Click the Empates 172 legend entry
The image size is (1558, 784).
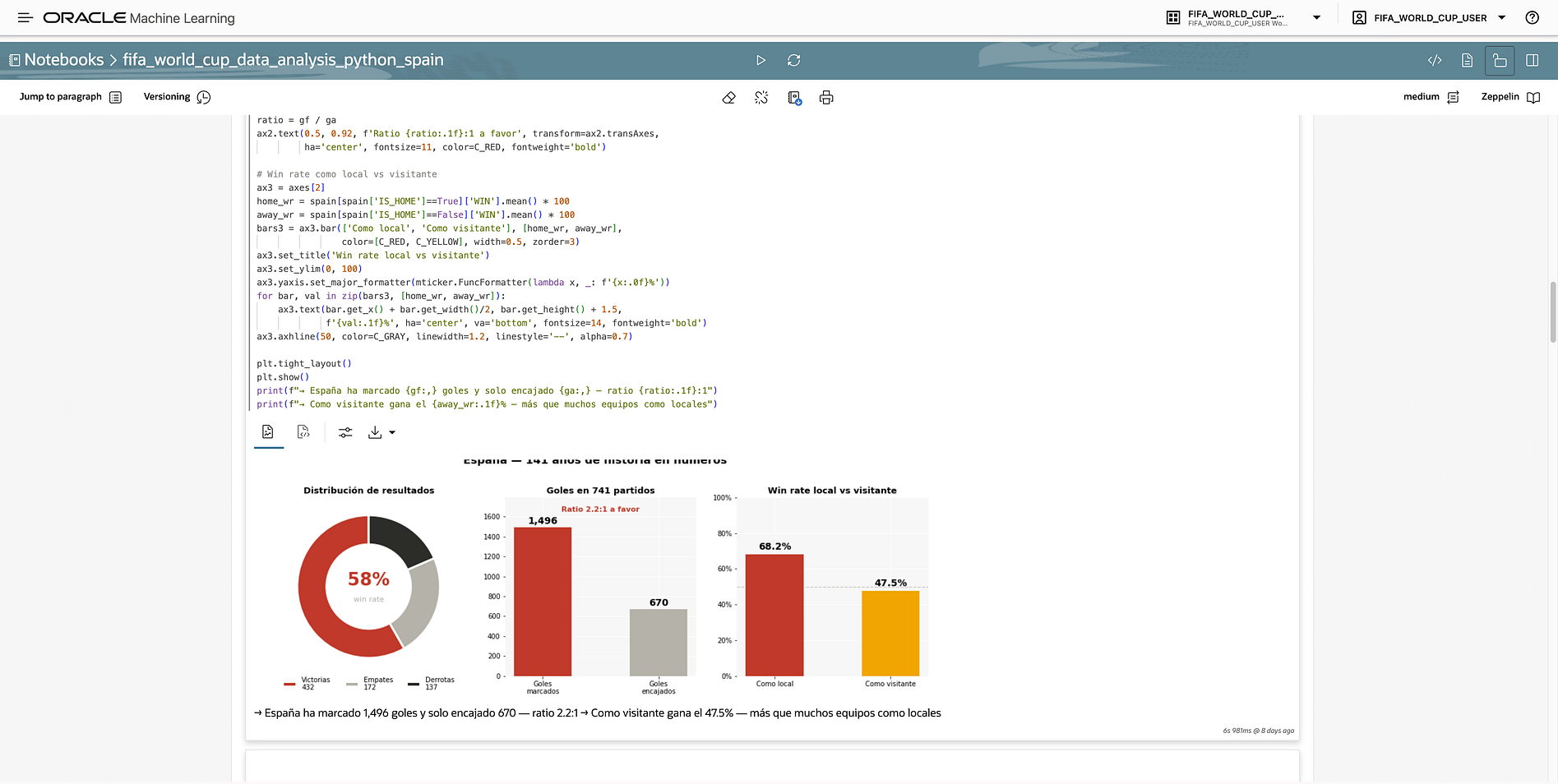tap(370, 683)
